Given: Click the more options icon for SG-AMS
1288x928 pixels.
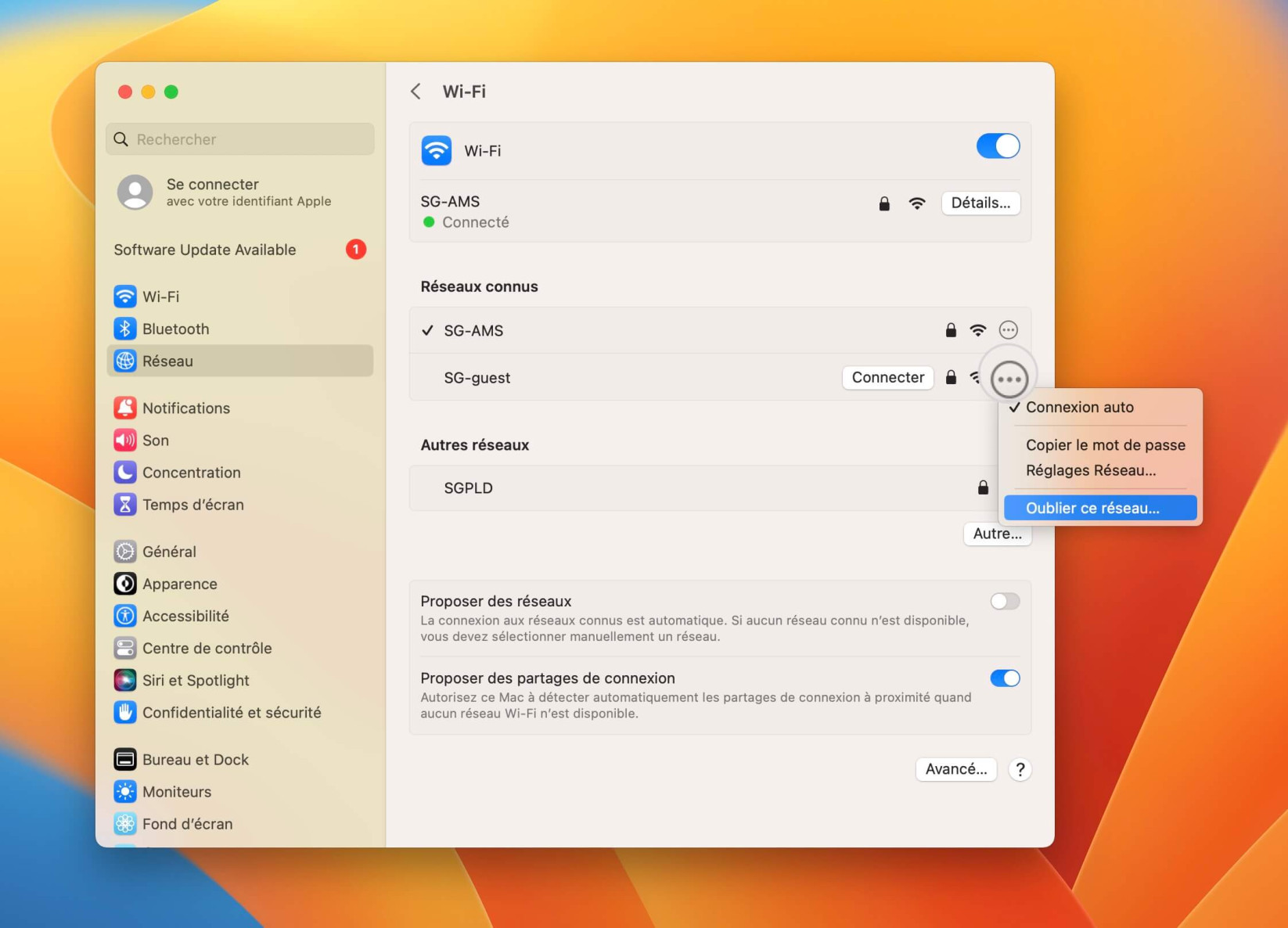Looking at the screenshot, I should (x=1008, y=329).
